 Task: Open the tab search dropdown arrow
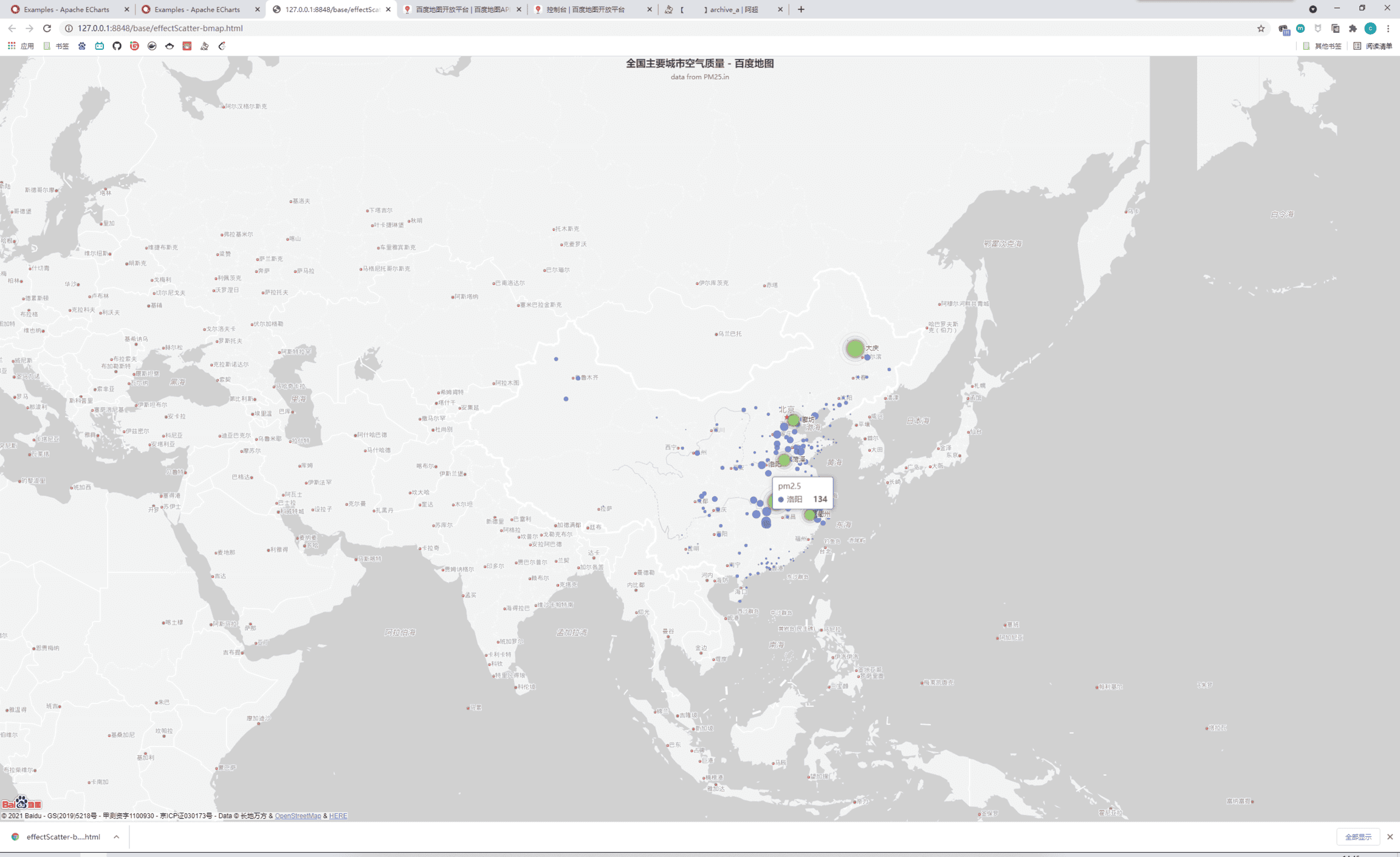point(1312,9)
